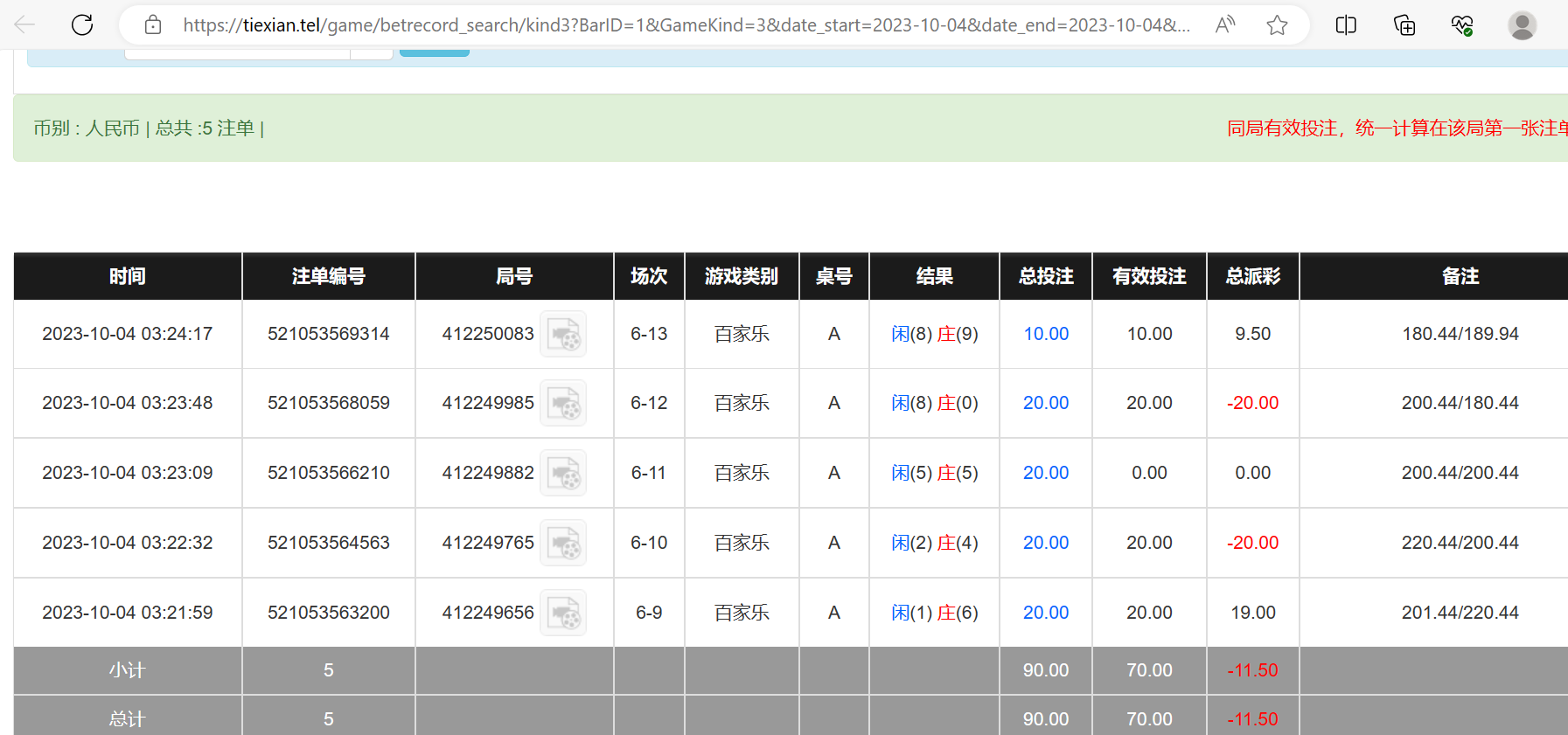Click 20.00 total bet in session 6-12 row
1568x735 pixels.
(x=1046, y=403)
